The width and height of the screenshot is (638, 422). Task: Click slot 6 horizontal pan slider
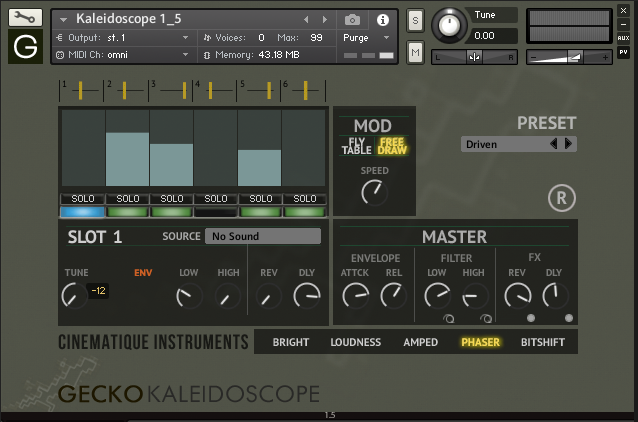click(x=304, y=90)
